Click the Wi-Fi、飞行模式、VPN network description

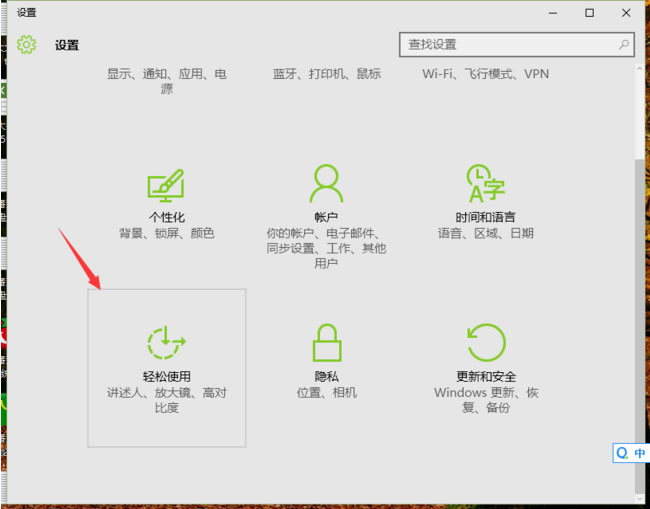pyautogui.click(x=485, y=74)
